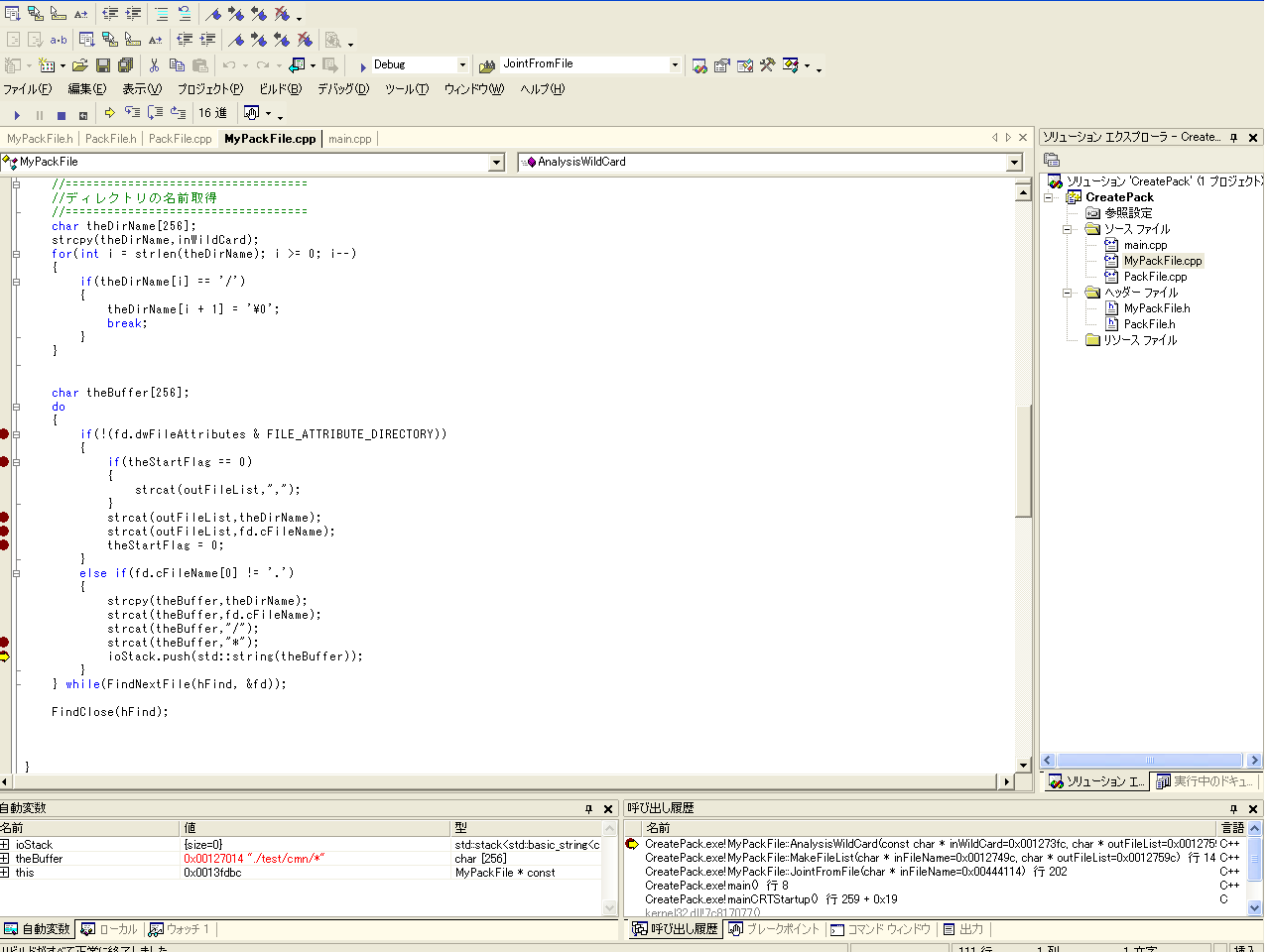
Task: Collapse the ソース ファイル folder node
Action: point(1068,229)
